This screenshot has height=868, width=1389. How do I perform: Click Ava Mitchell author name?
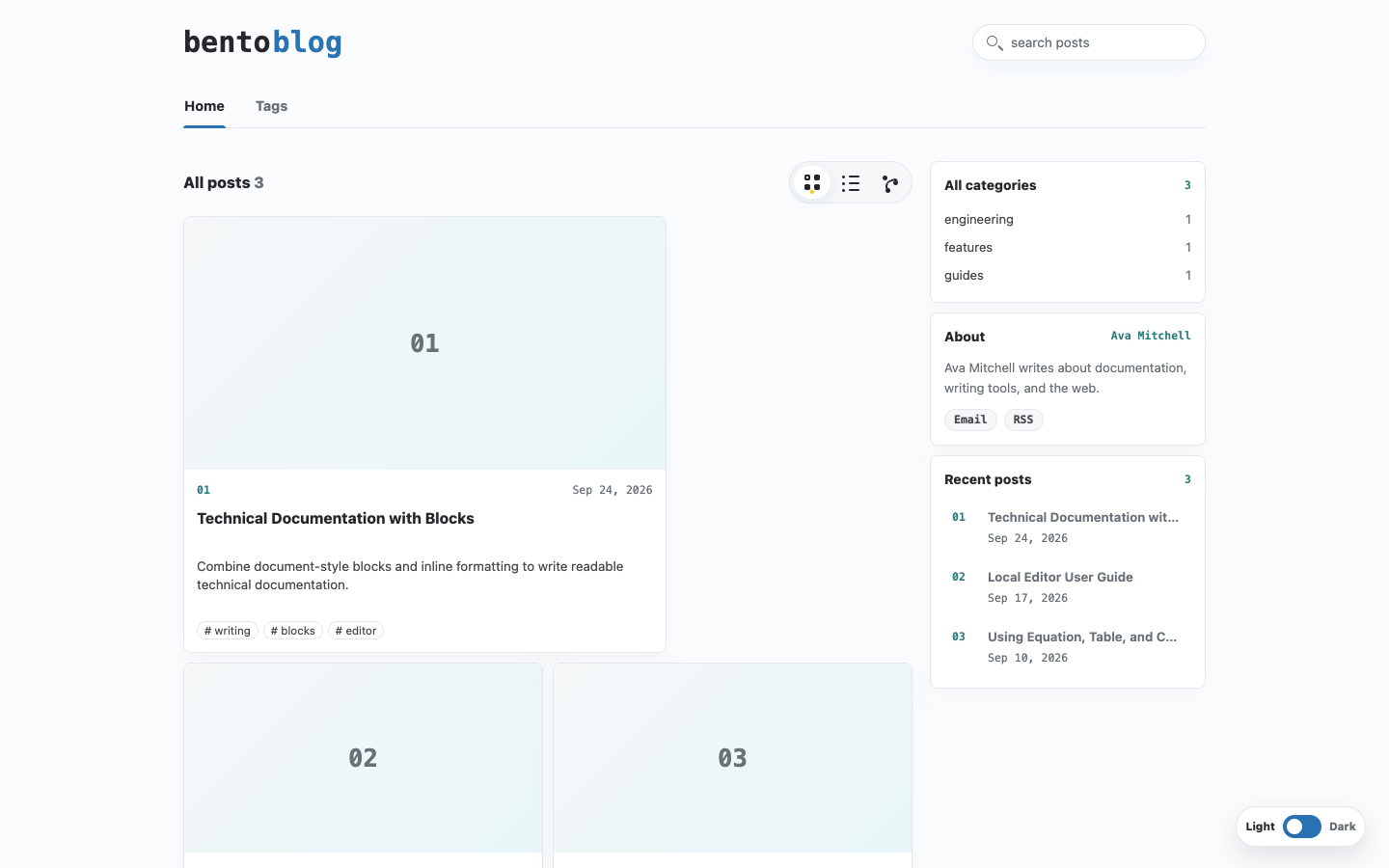pos(1151,336)
